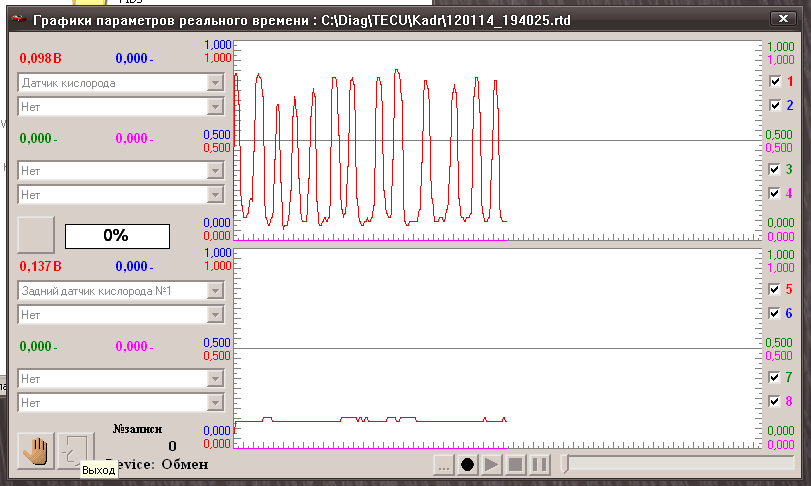Click the record (black circle) button

pos(467,464)
